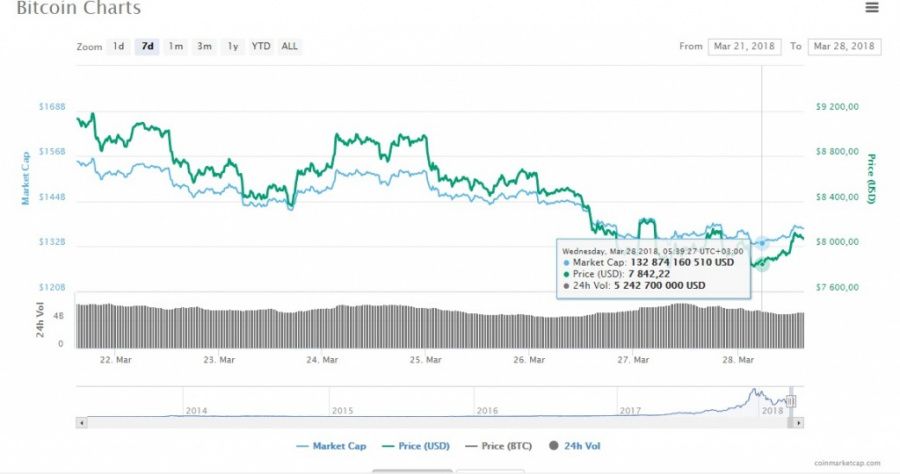Click the navigator scrollbar track
Viewport: 900px width, 474px height.
(440, 423)
